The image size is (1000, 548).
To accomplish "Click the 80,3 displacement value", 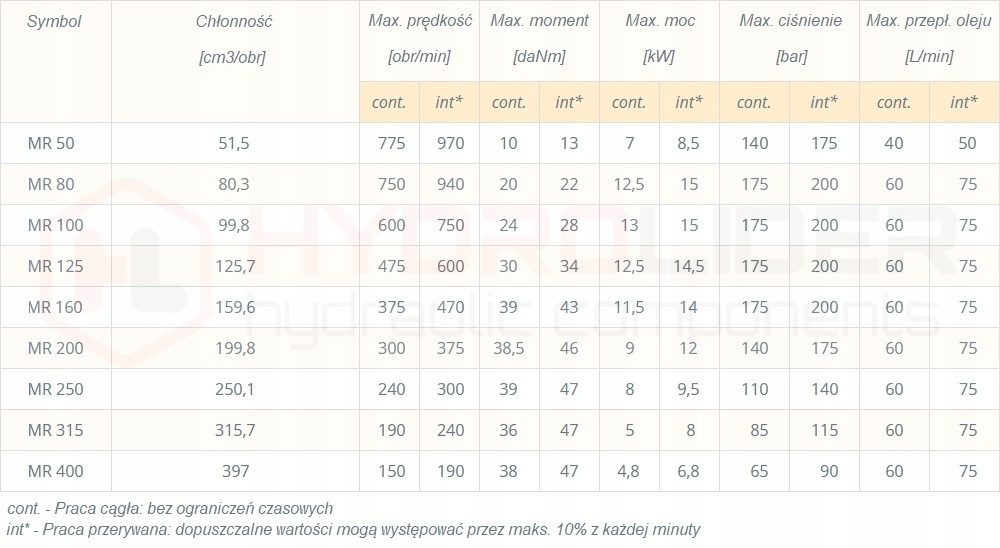I will [x=231, y=184].
